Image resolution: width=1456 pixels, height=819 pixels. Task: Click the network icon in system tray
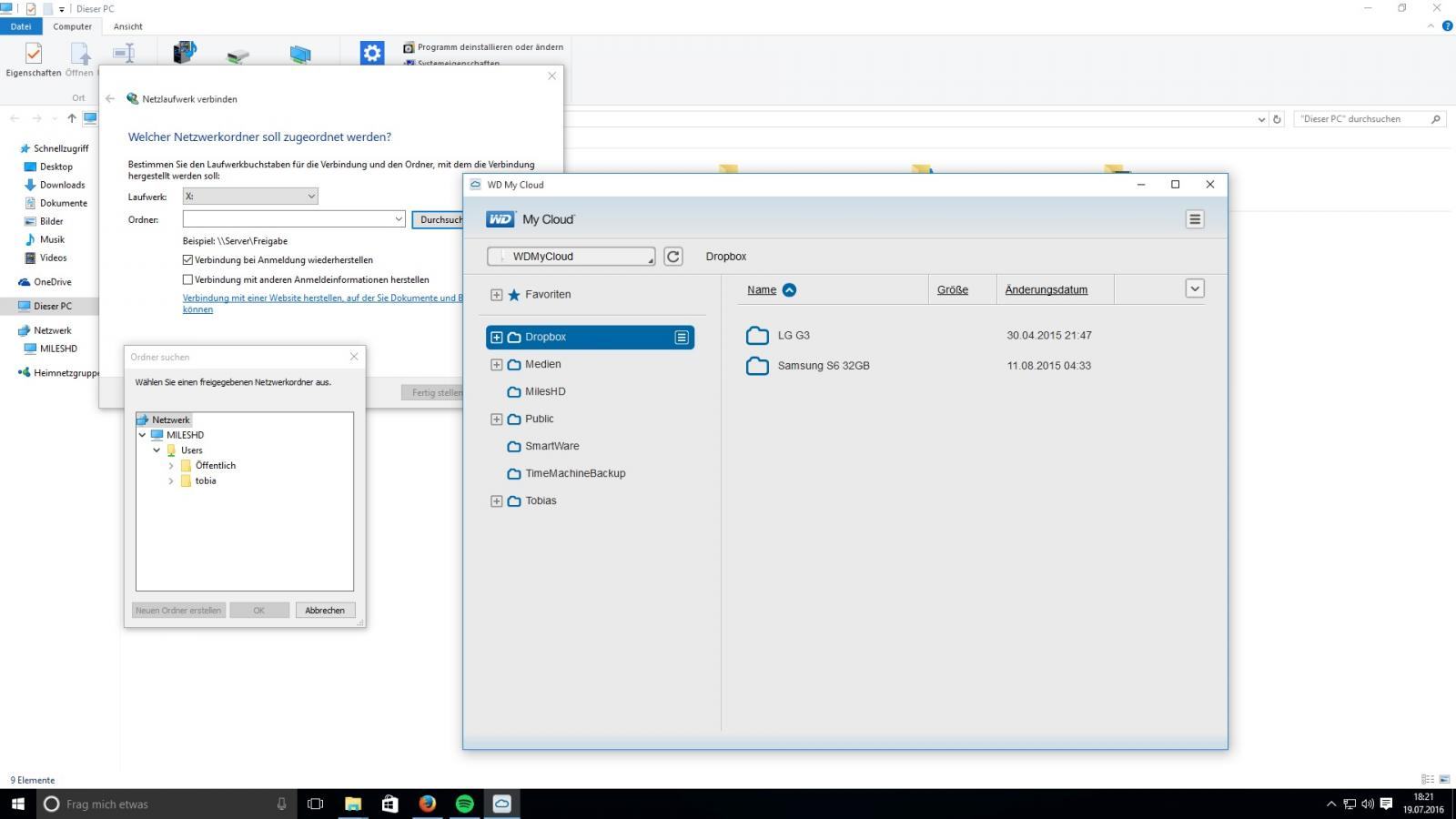pos(1350,804)
